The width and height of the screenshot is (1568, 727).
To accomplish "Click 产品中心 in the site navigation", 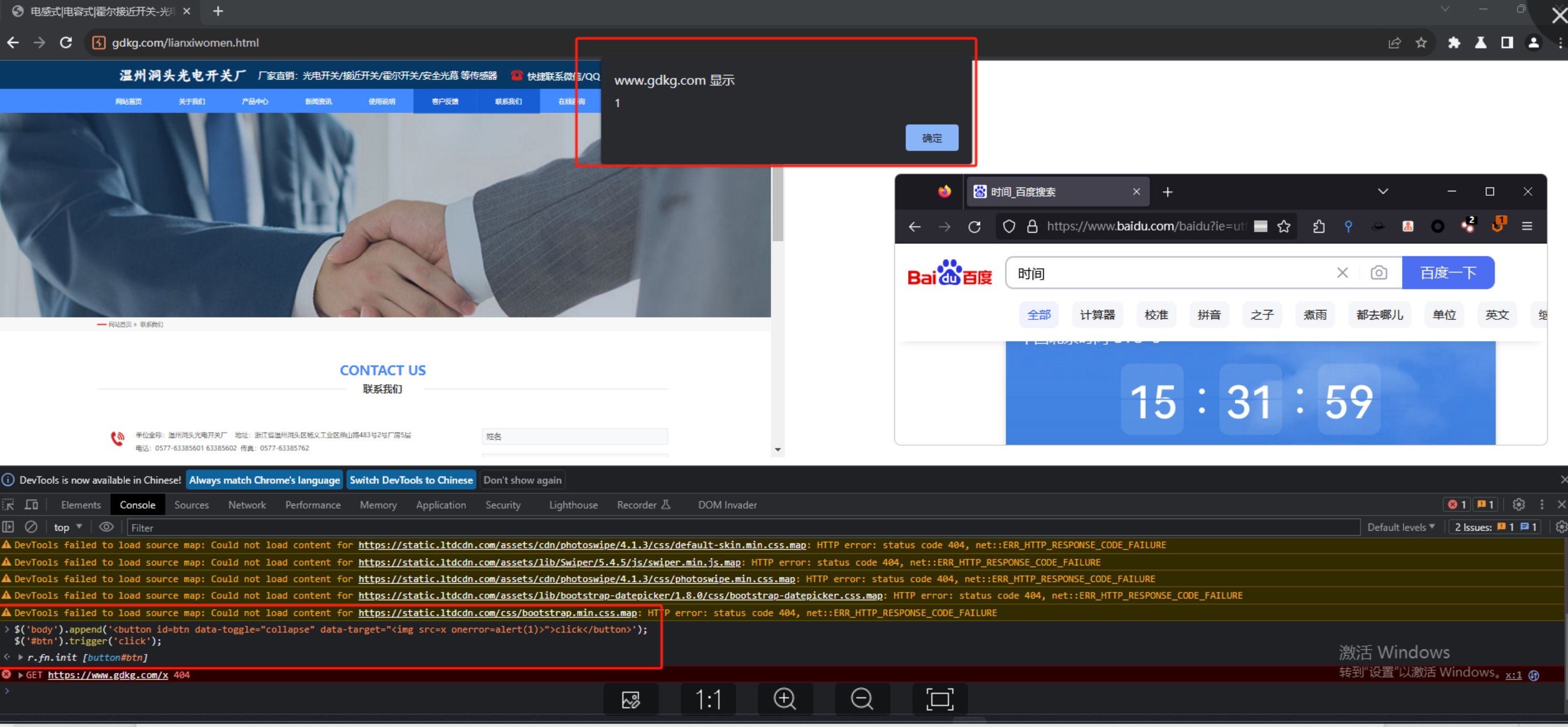I will [254, 101].
